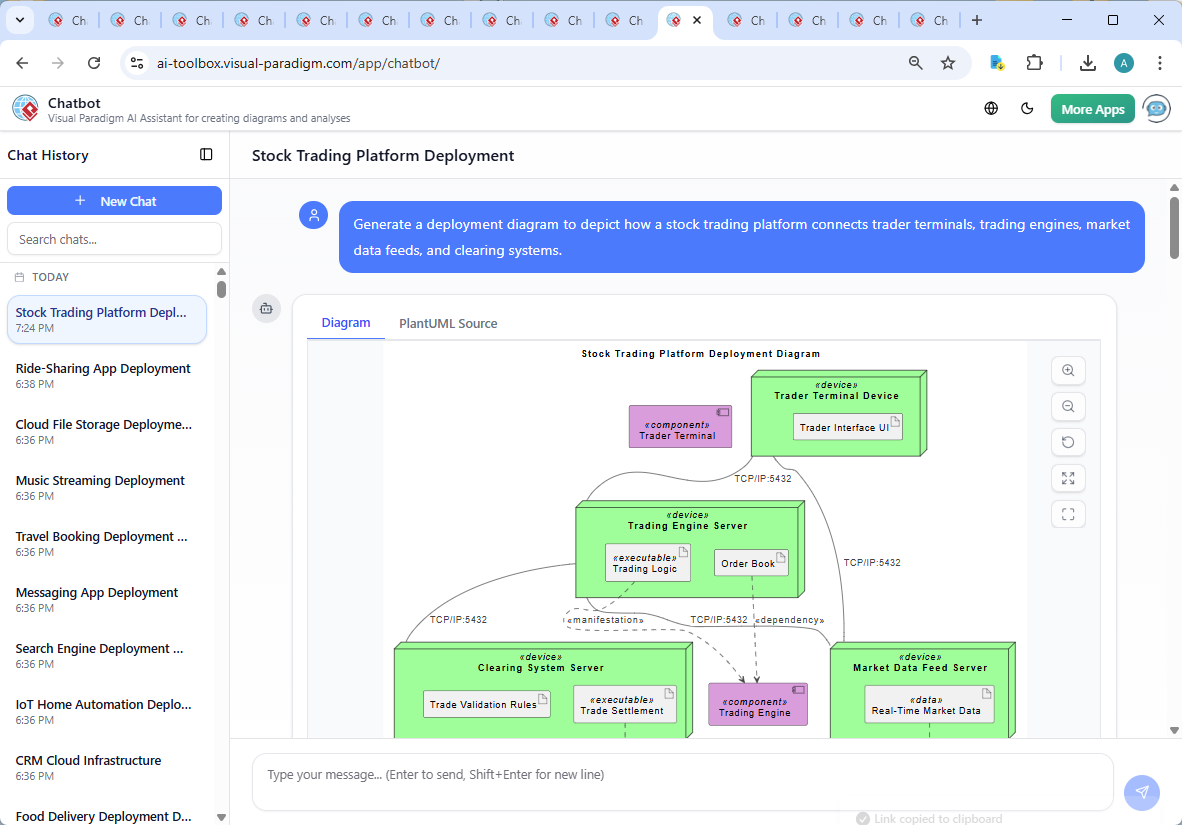
Task: Collapse the Chat History panel
Action: click(x=206, y=154)
